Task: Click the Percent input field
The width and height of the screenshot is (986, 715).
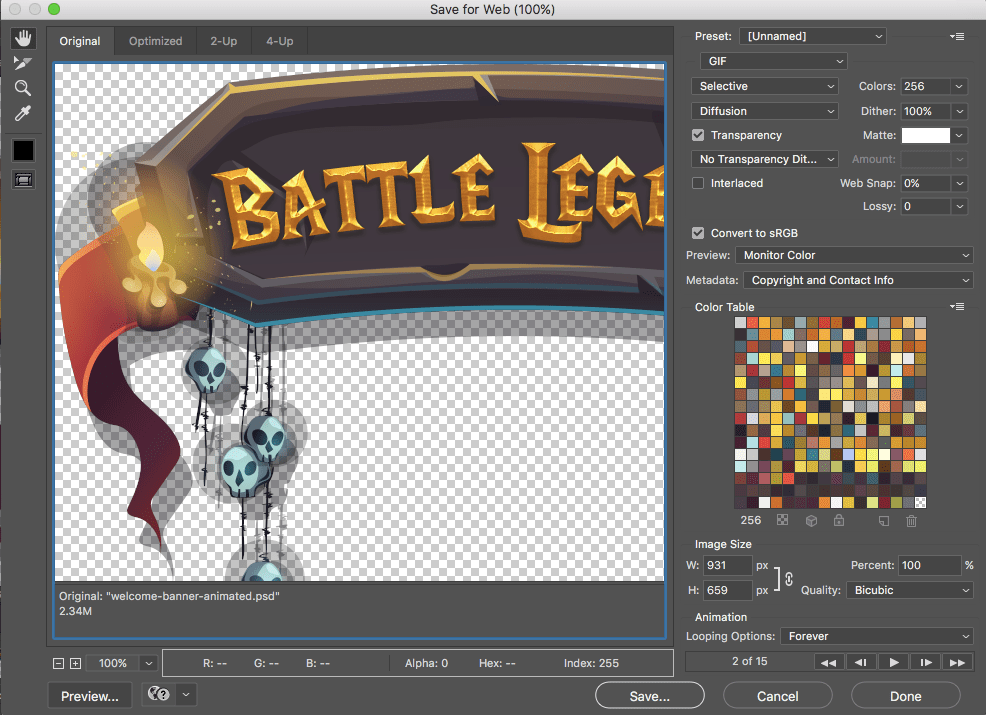Action: 929,565
